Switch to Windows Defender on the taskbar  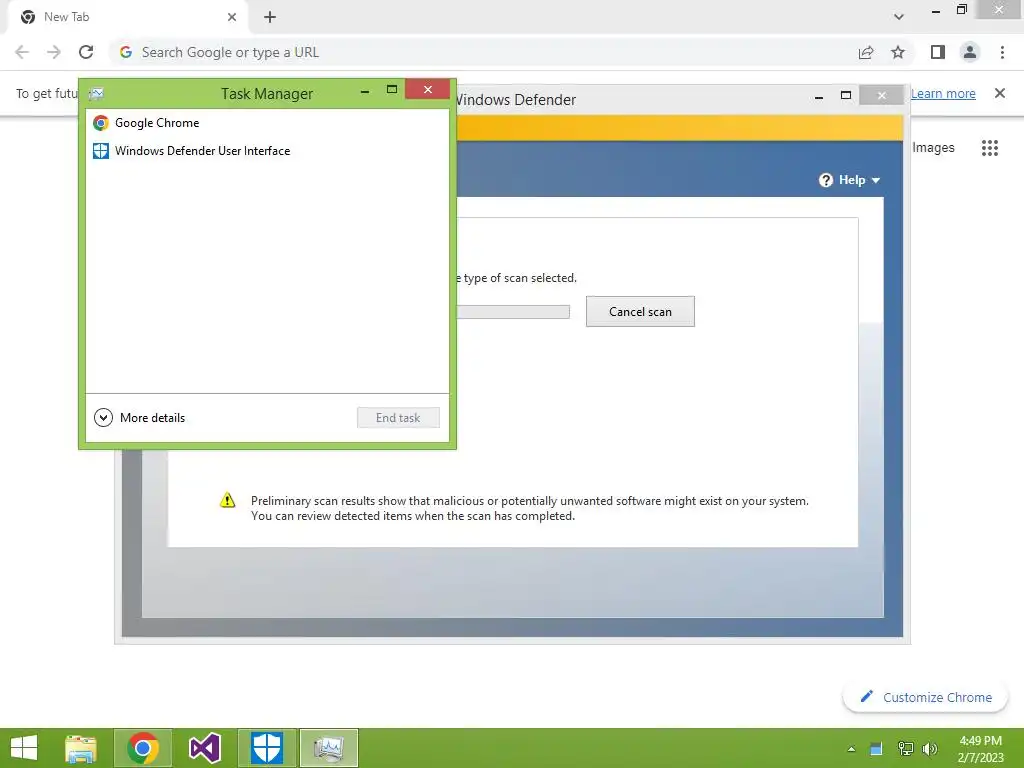click(x=266, y=748)
